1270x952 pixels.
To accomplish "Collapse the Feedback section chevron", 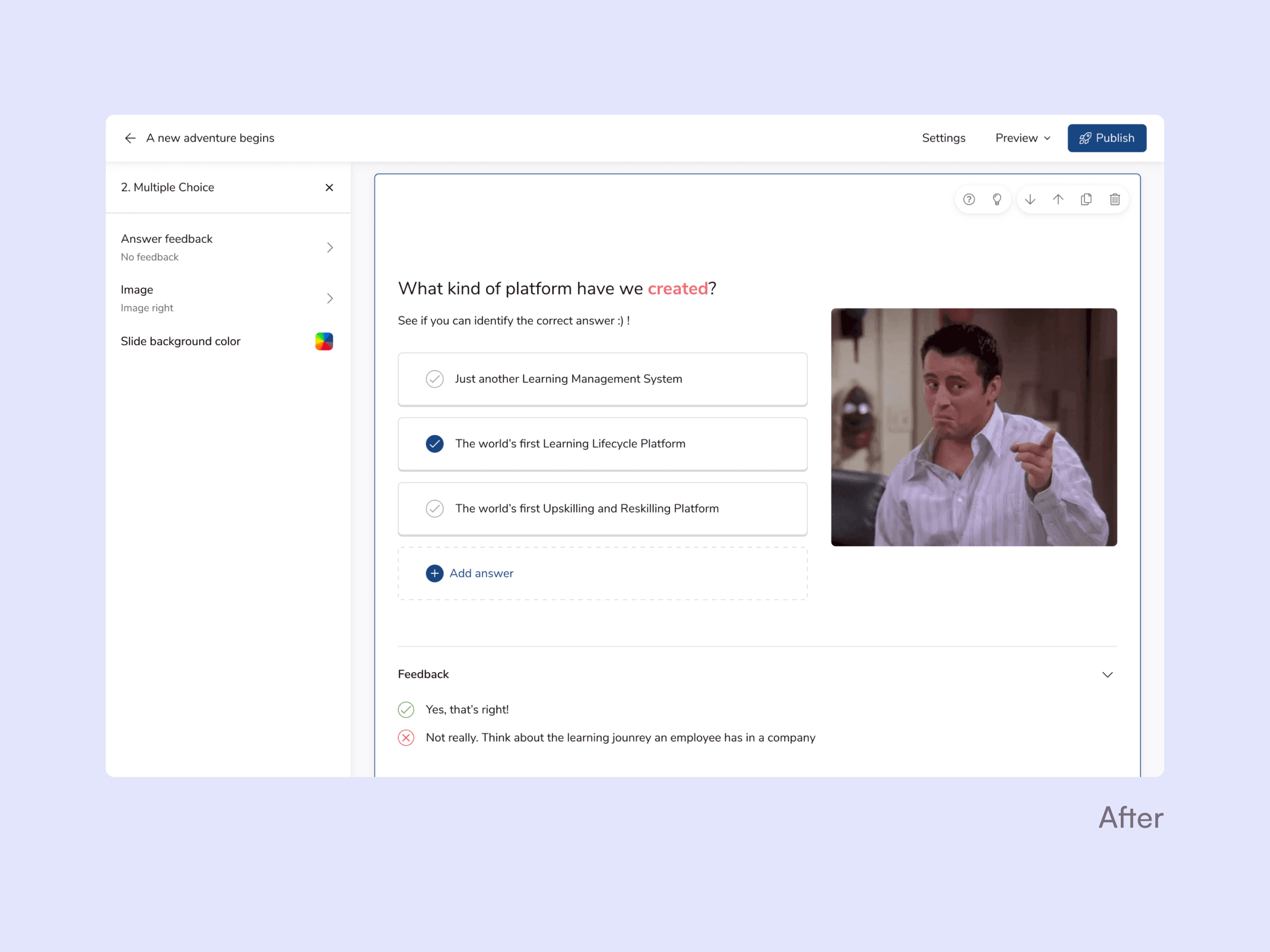I will 1107,674.
